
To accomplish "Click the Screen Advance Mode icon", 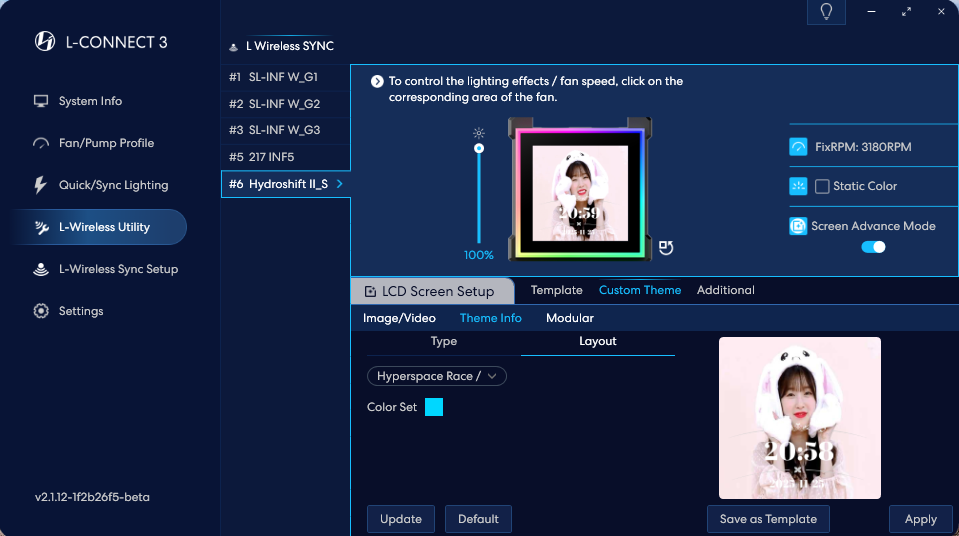I will point(798,226).
